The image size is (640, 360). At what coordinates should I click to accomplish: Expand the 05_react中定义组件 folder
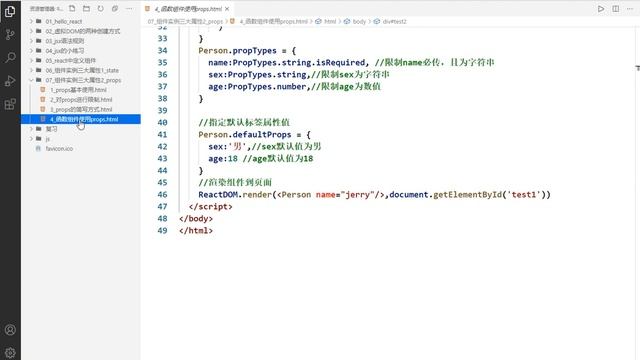tap(31, 60)
